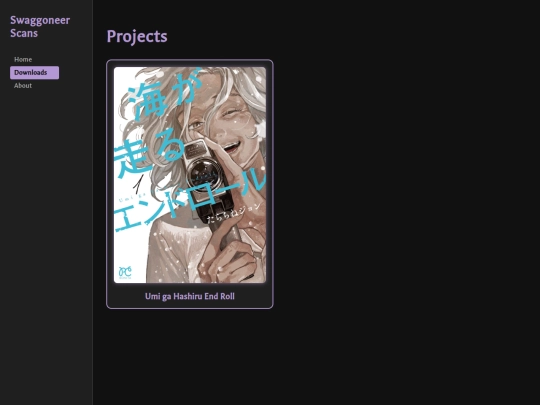Image resolution: width=540 pixels, height=405 pixels.
Task: Click the project card's bottom caption area
Action: 190,297
